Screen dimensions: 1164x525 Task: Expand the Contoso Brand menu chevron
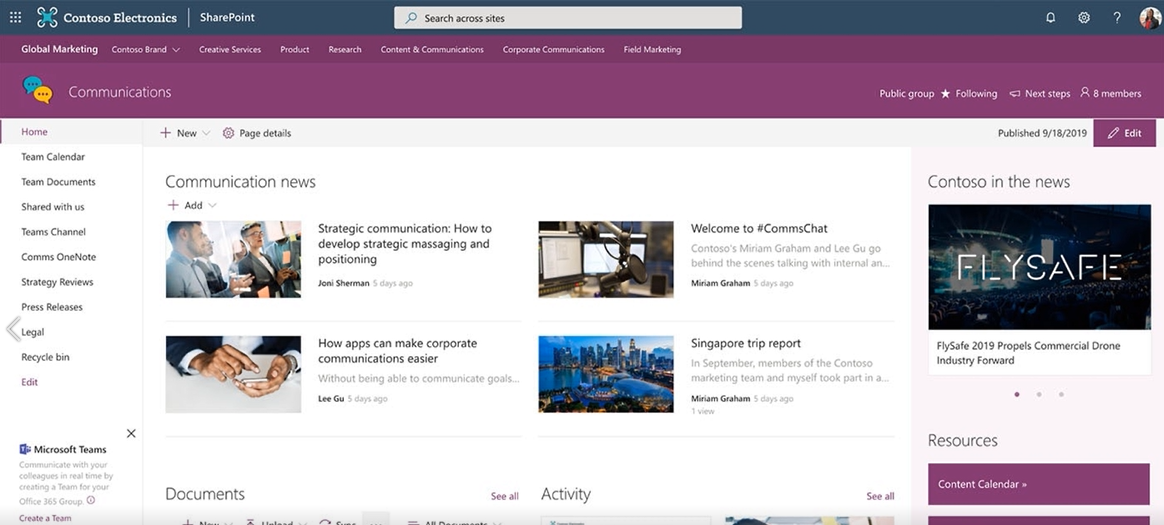176,50
